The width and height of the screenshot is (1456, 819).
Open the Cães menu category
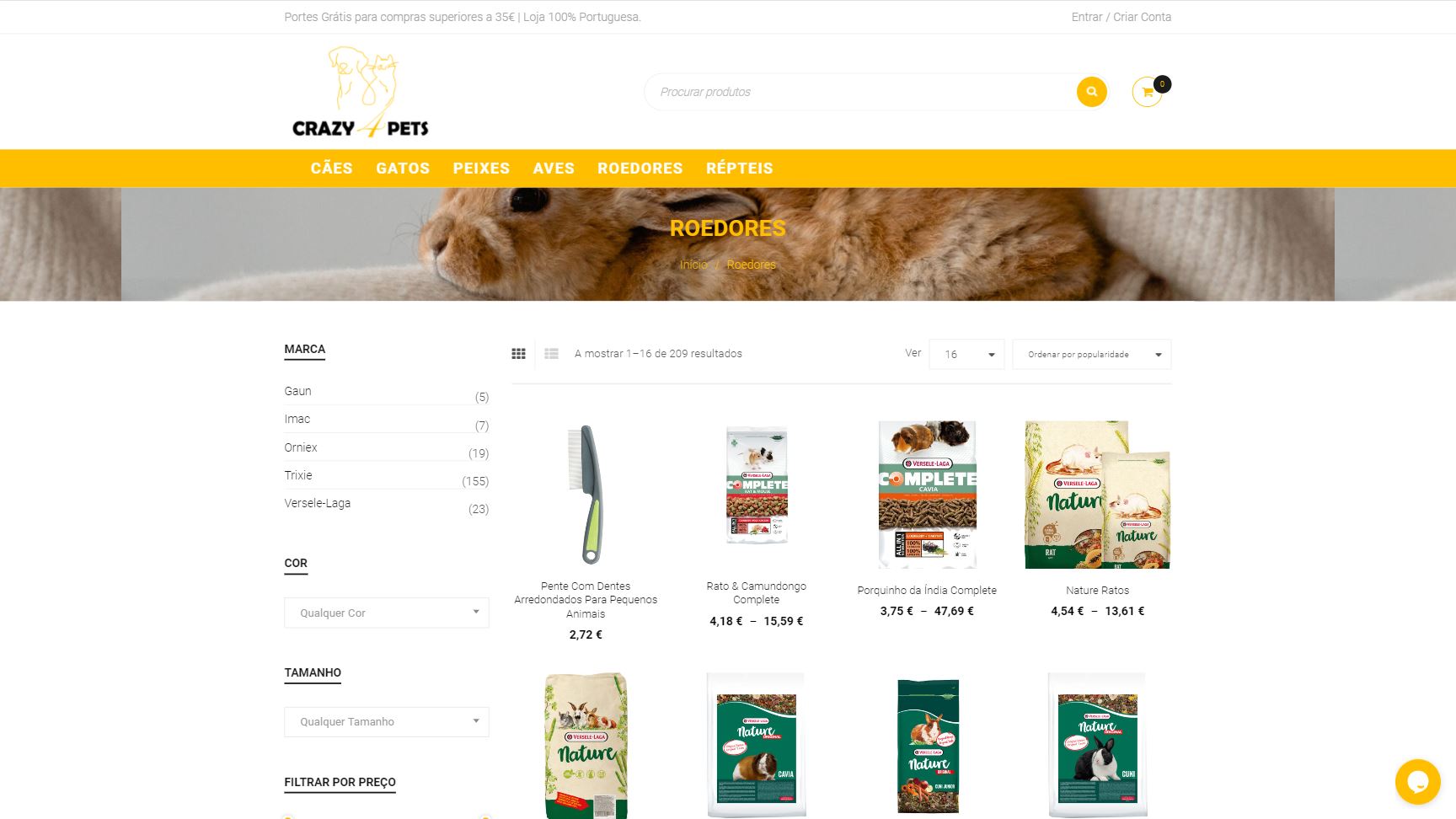coord(331,169)
